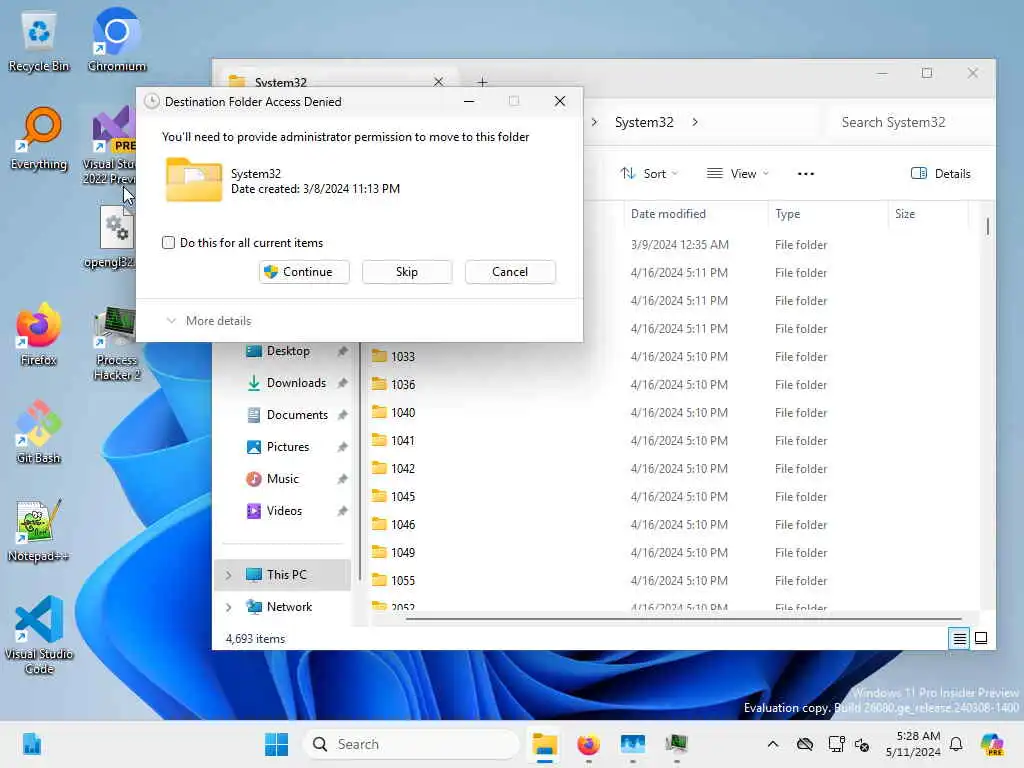Click the Search System32 field

pos(909,122)
